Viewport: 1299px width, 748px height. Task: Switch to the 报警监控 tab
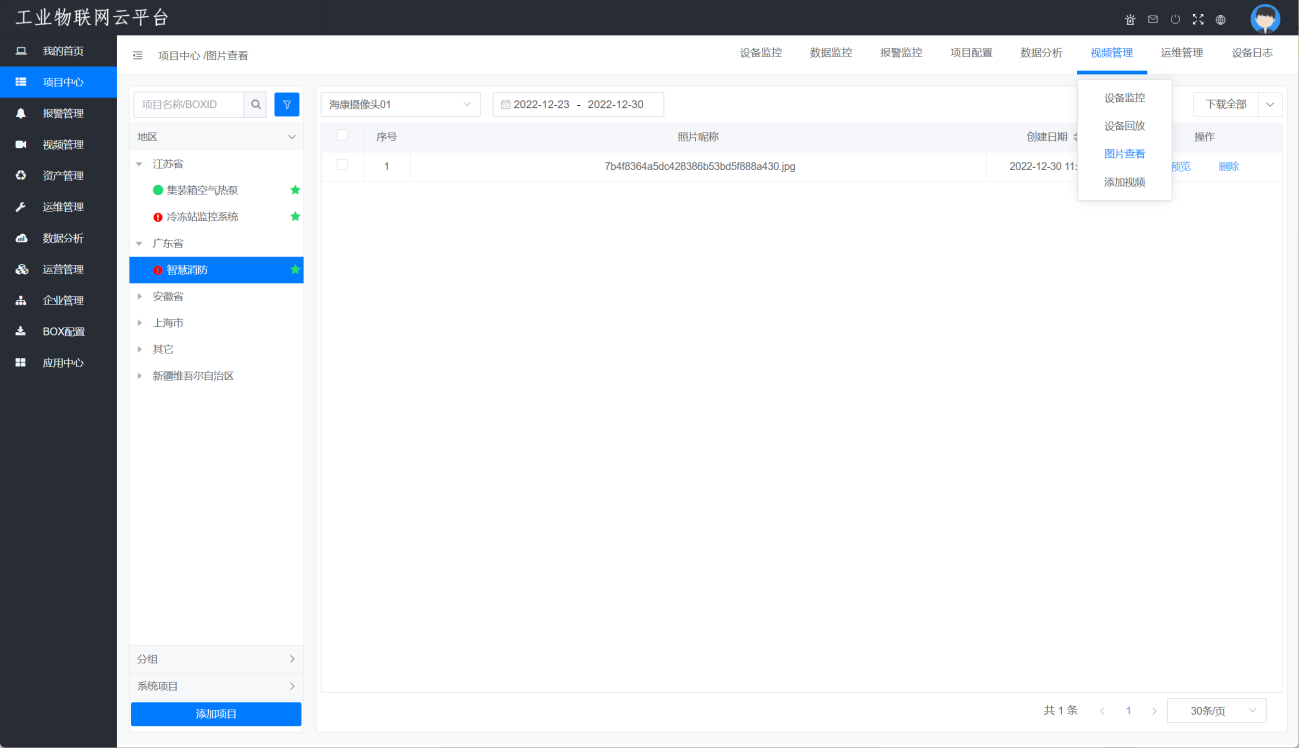901,53
